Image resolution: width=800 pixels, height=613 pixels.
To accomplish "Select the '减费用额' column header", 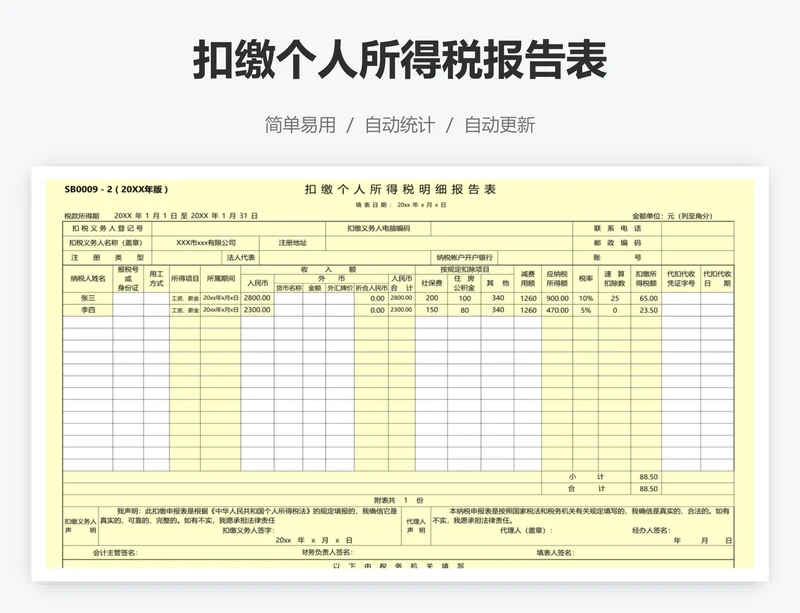I will pos(528,279).
